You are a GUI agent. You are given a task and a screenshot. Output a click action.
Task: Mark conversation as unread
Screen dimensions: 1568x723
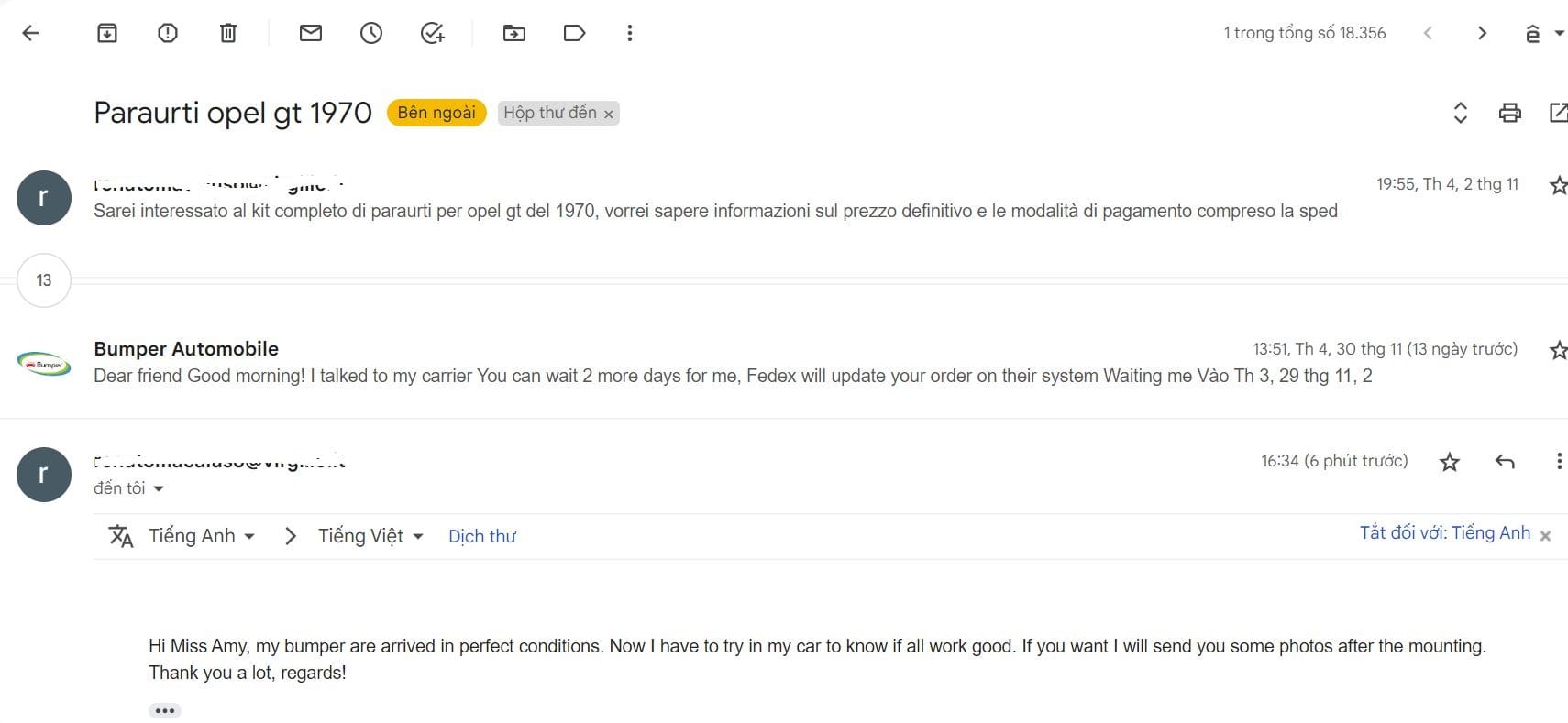(311, 34)
